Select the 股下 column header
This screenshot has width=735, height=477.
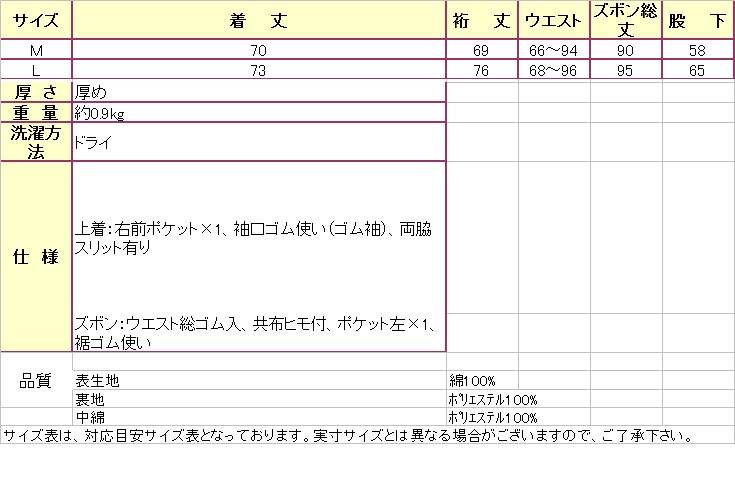[x=697, y=20]
